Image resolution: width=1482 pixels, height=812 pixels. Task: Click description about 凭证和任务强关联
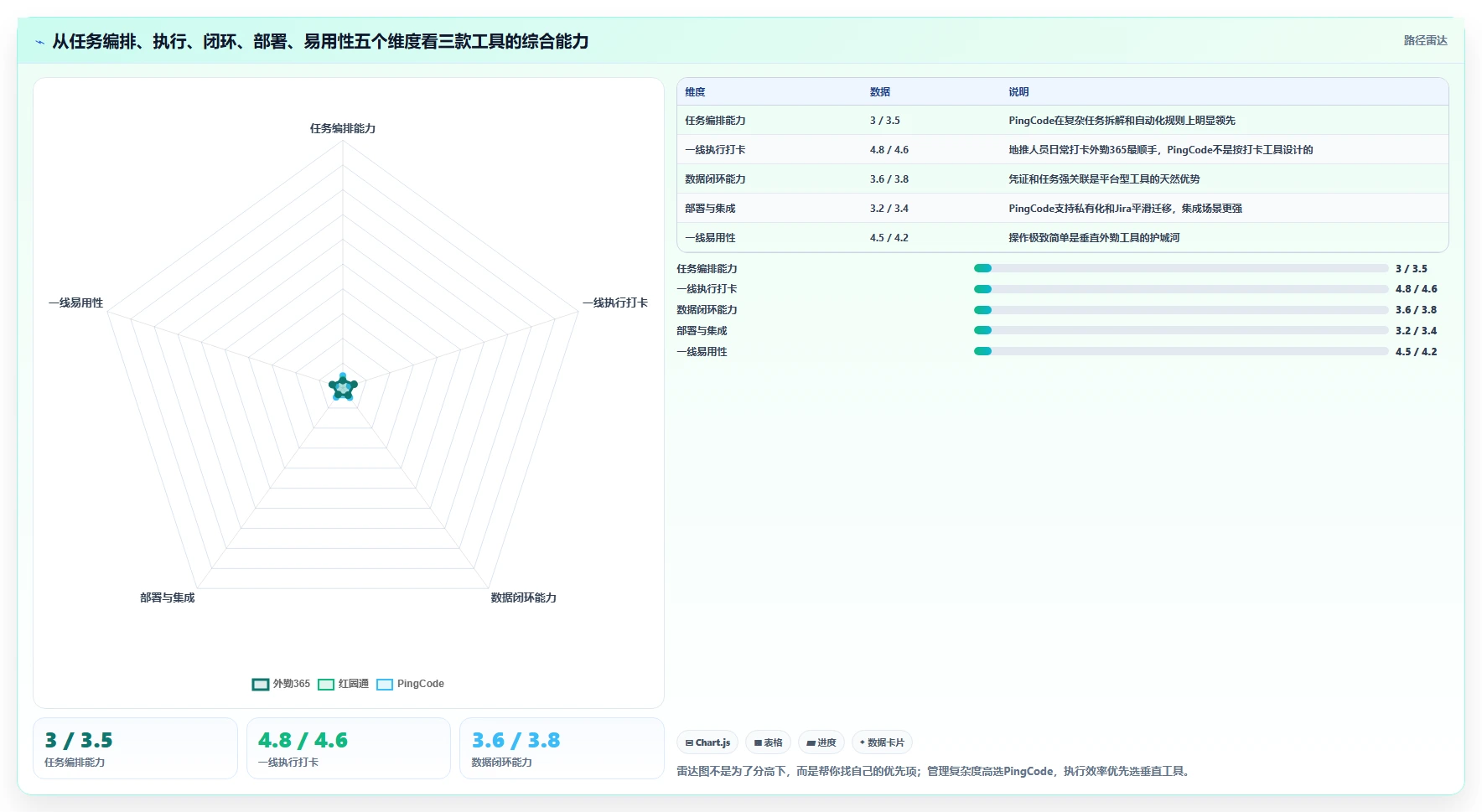coord(1104,179)
